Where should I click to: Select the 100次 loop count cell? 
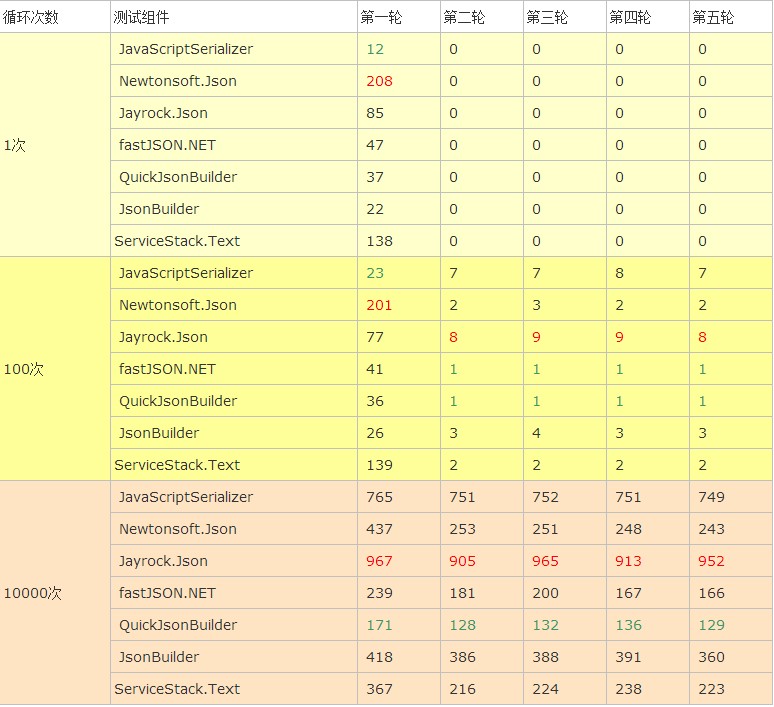pos(55,369)
